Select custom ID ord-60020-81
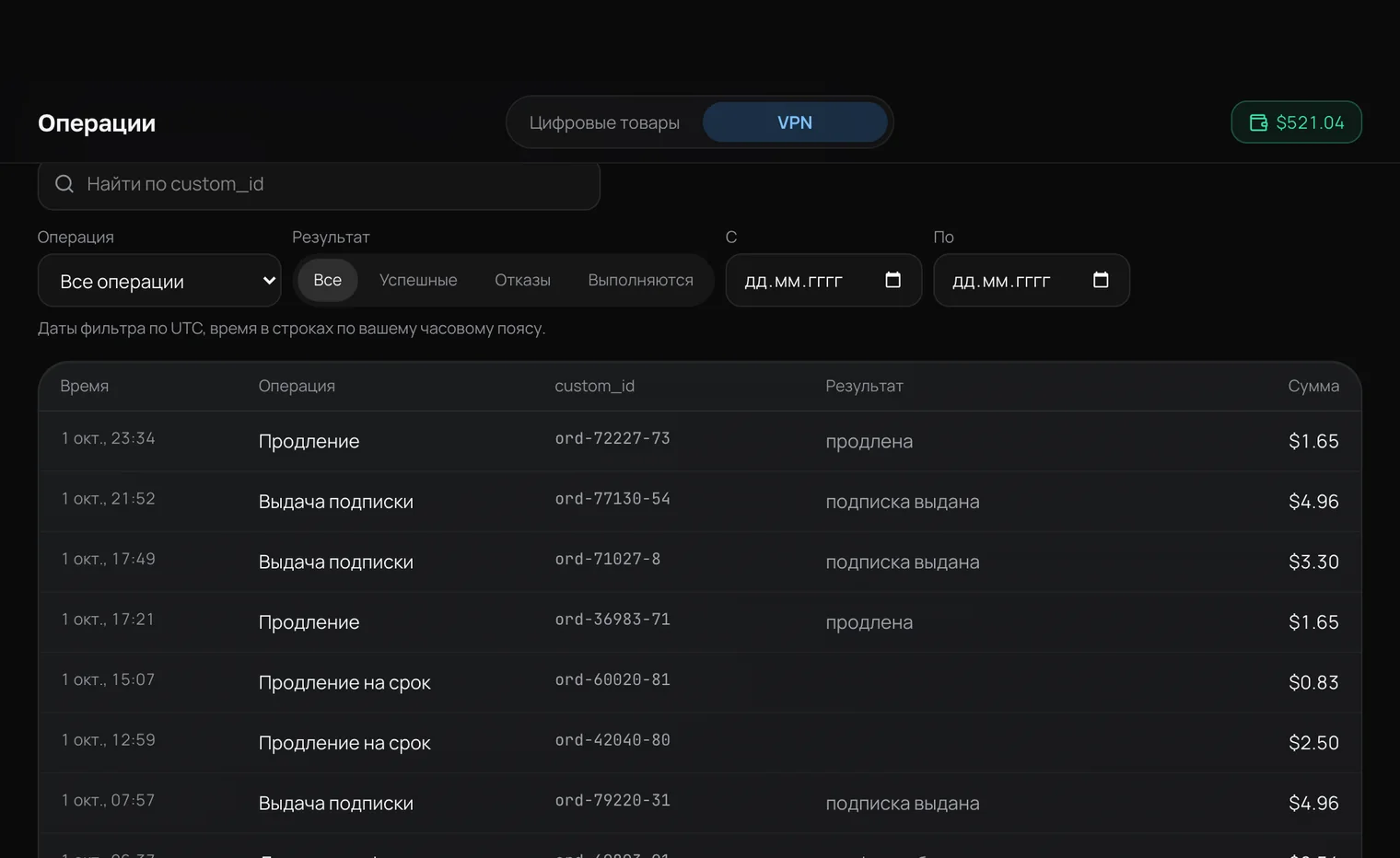The width and height of the screenshot is (1400, 858). tap(612, 679)
